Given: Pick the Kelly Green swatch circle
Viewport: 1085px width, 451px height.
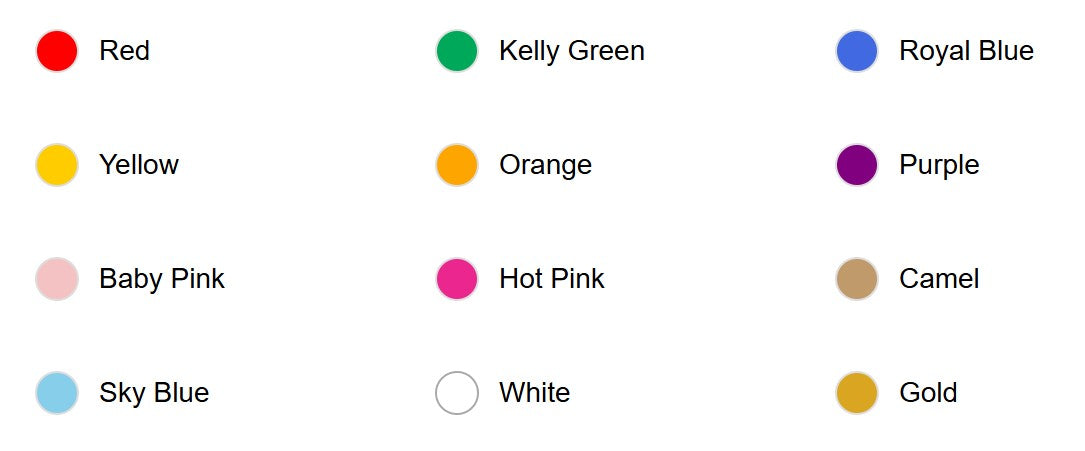Looking at the screenshot, I should tap(457, 51).
